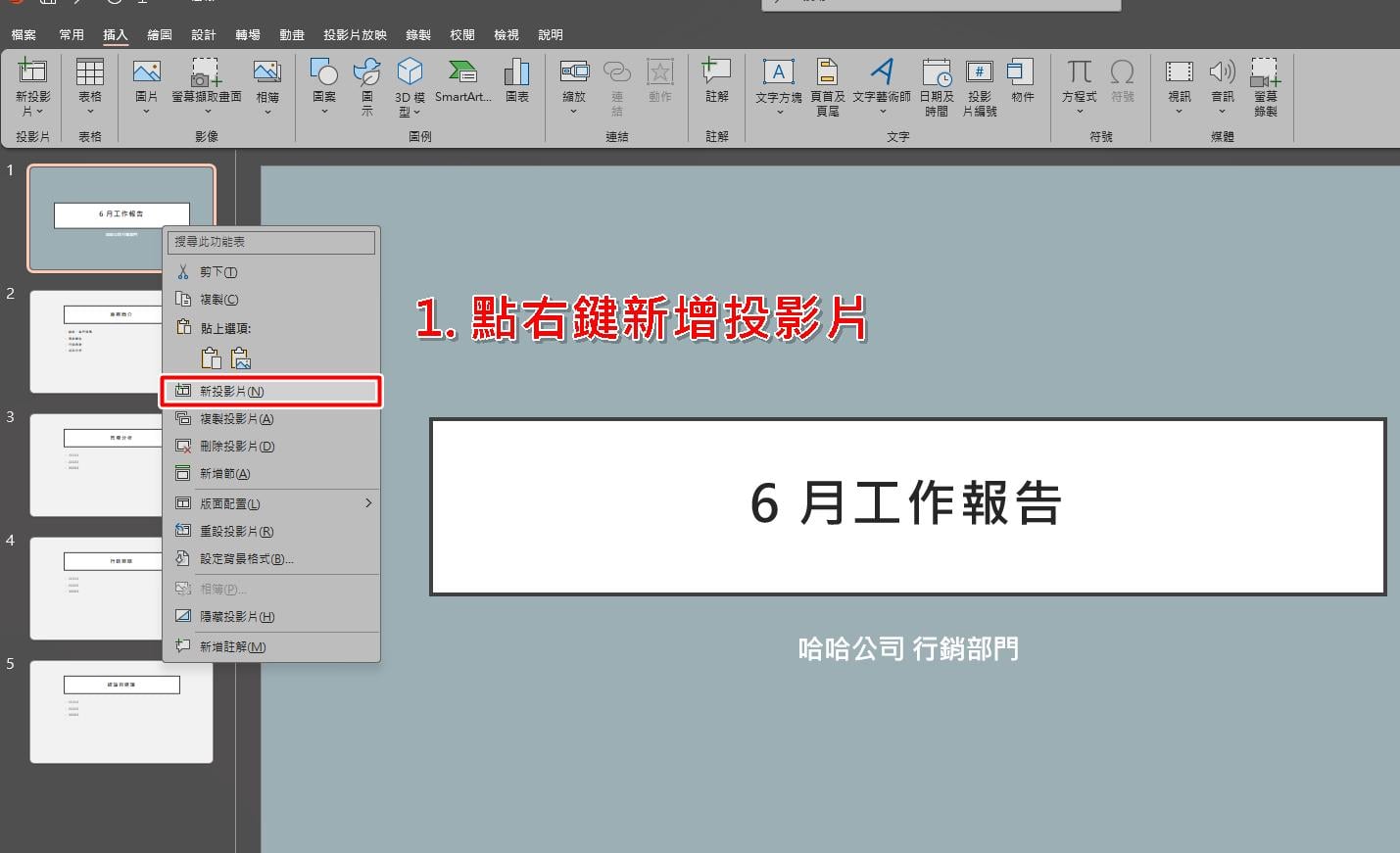Insert a chart with 圖表 icon
Image resolution: width=1400 pixels, height=853 pixels.
(516, 80)
